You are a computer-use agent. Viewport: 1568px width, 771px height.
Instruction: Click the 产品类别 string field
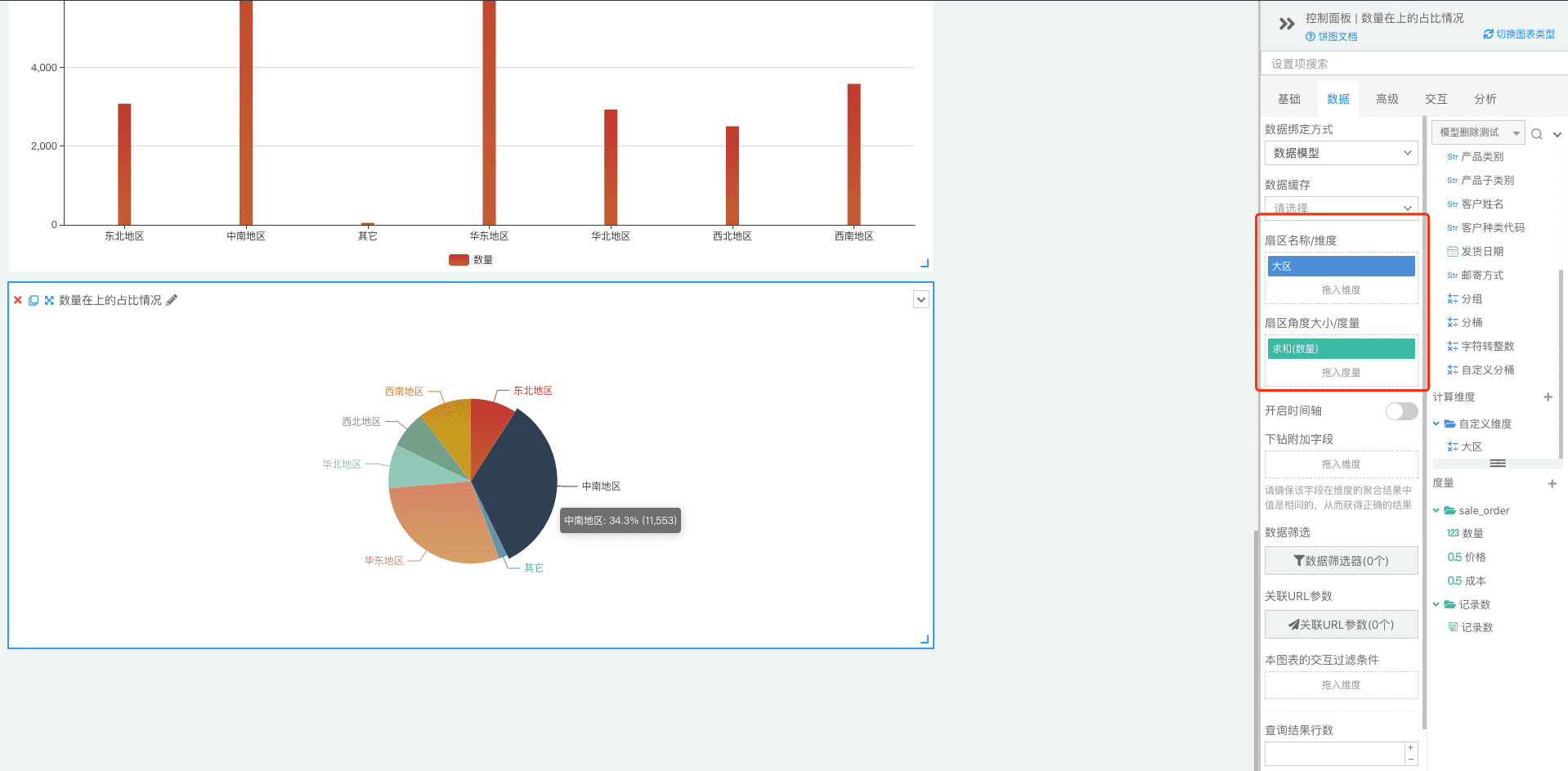[x=1476, y=156]
